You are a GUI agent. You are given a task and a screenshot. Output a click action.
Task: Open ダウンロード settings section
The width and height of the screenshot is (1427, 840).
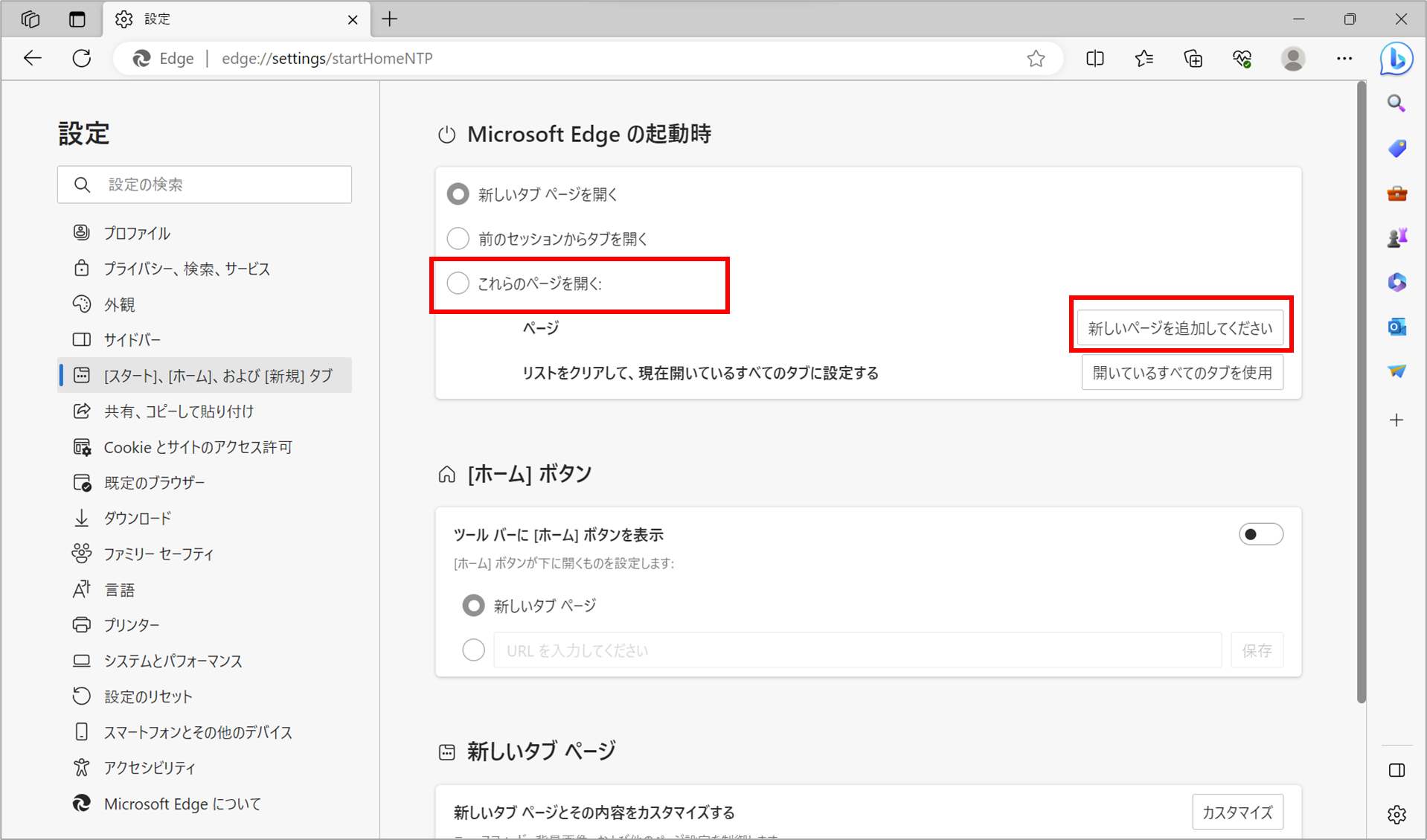[x=138, y=518]
